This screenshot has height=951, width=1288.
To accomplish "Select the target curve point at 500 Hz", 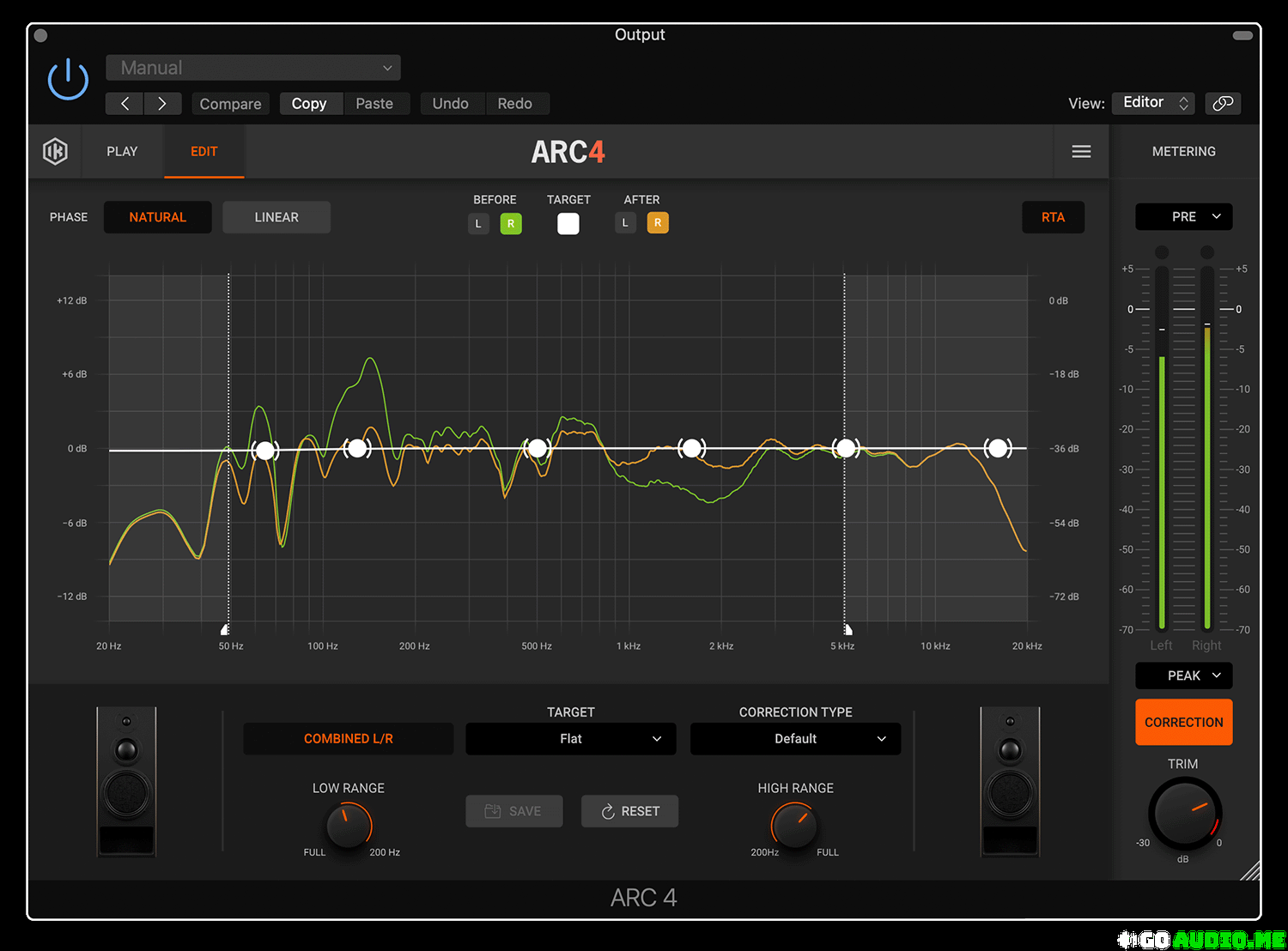I will 538,448.
